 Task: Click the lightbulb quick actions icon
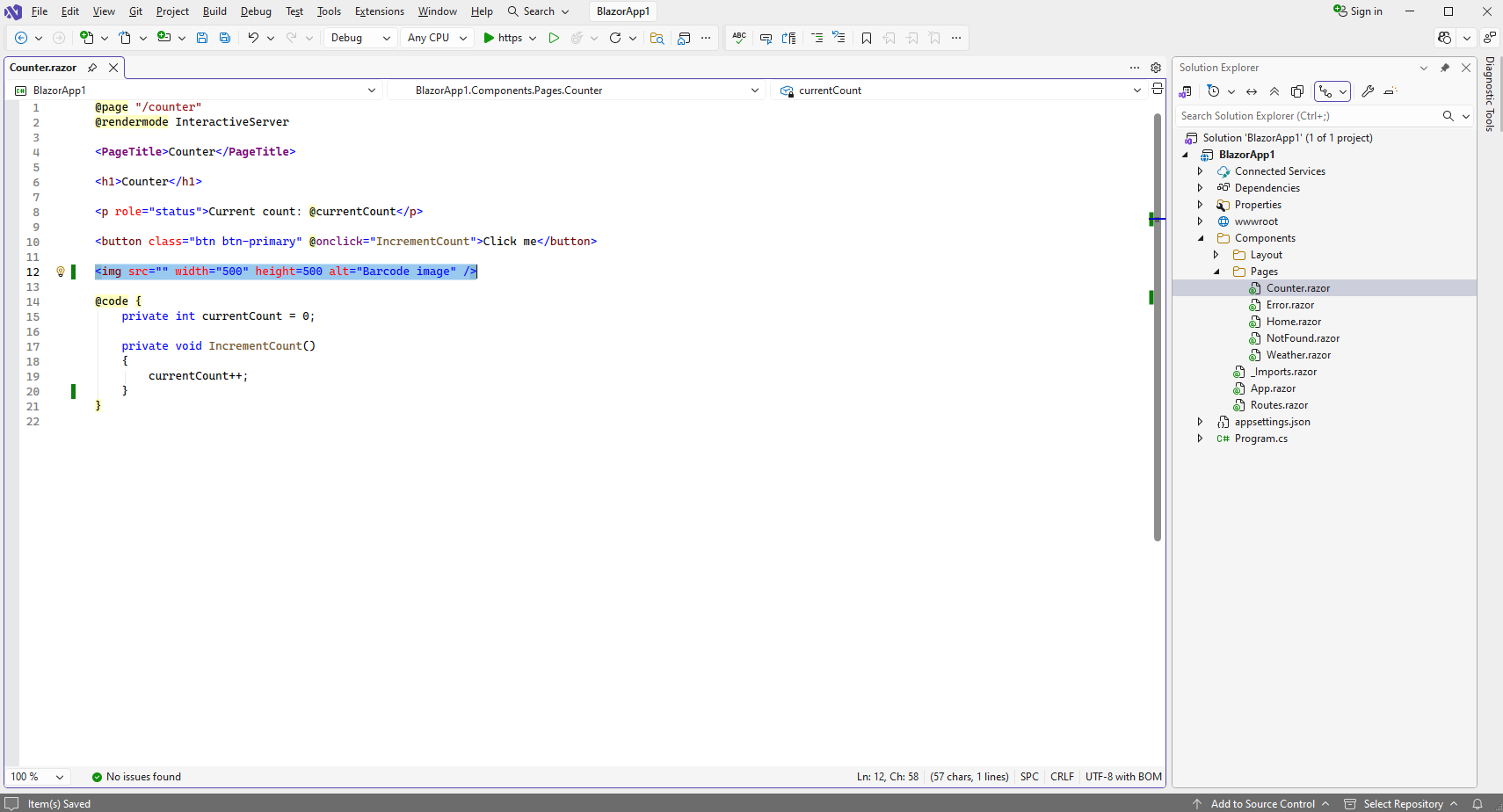pyautogui.click(x=61, y=272)
